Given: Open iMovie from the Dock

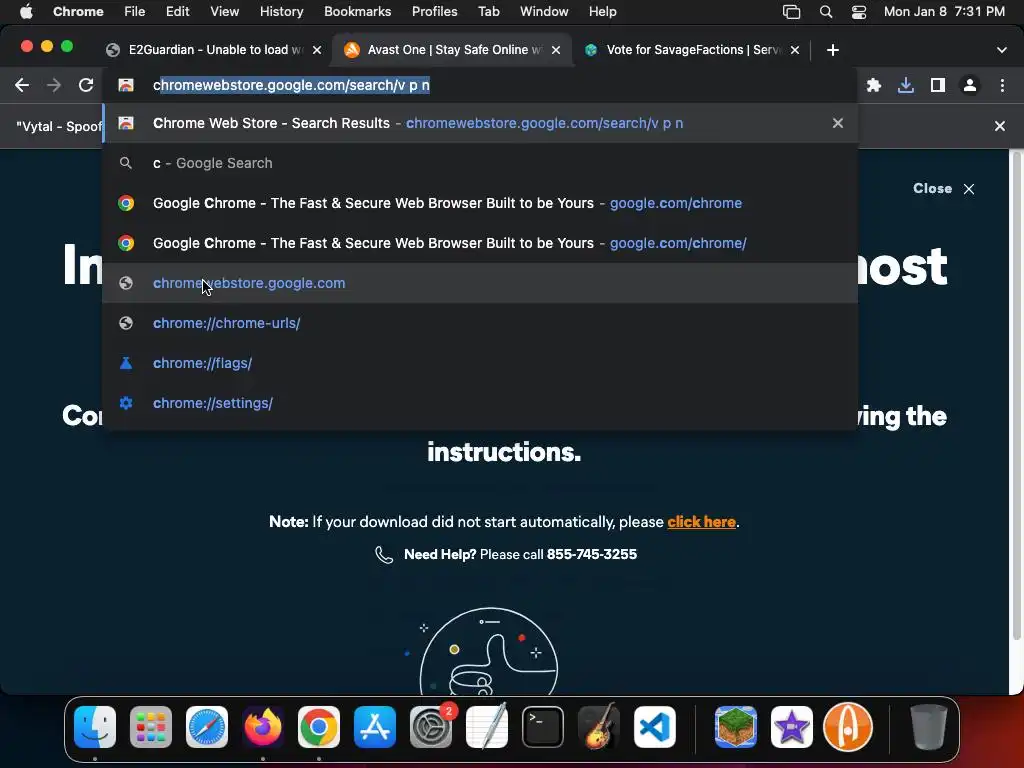Looking at the screenshot, I should [792, 727].
